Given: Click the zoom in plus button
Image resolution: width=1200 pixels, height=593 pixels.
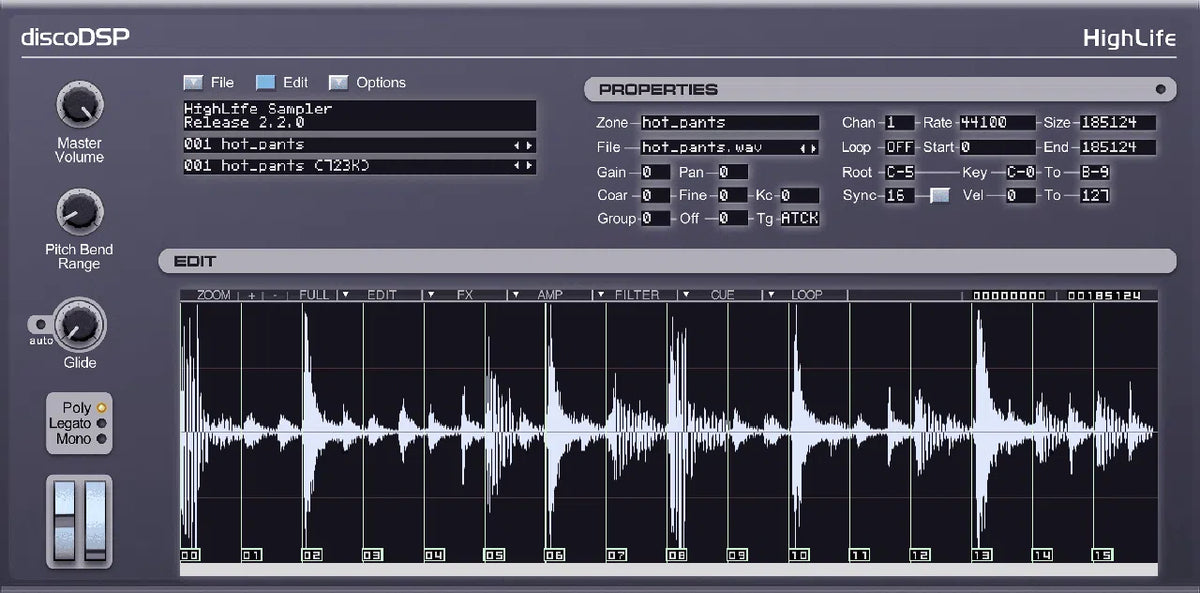Looking at the screenshot, I should tap(252, 295).
